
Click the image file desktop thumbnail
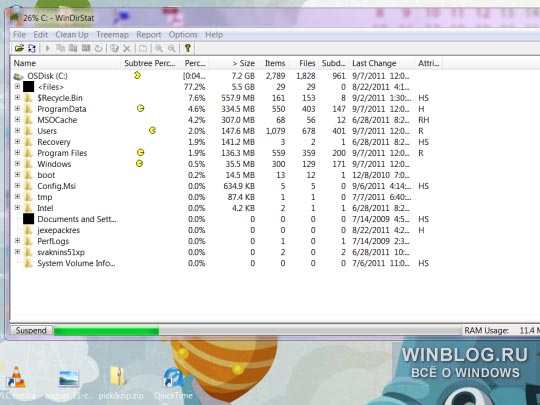pos(69,378)
